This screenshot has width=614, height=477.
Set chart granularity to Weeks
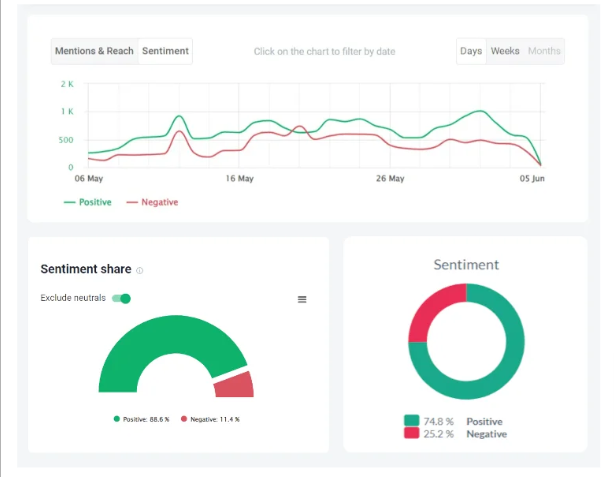pos(504,51)
